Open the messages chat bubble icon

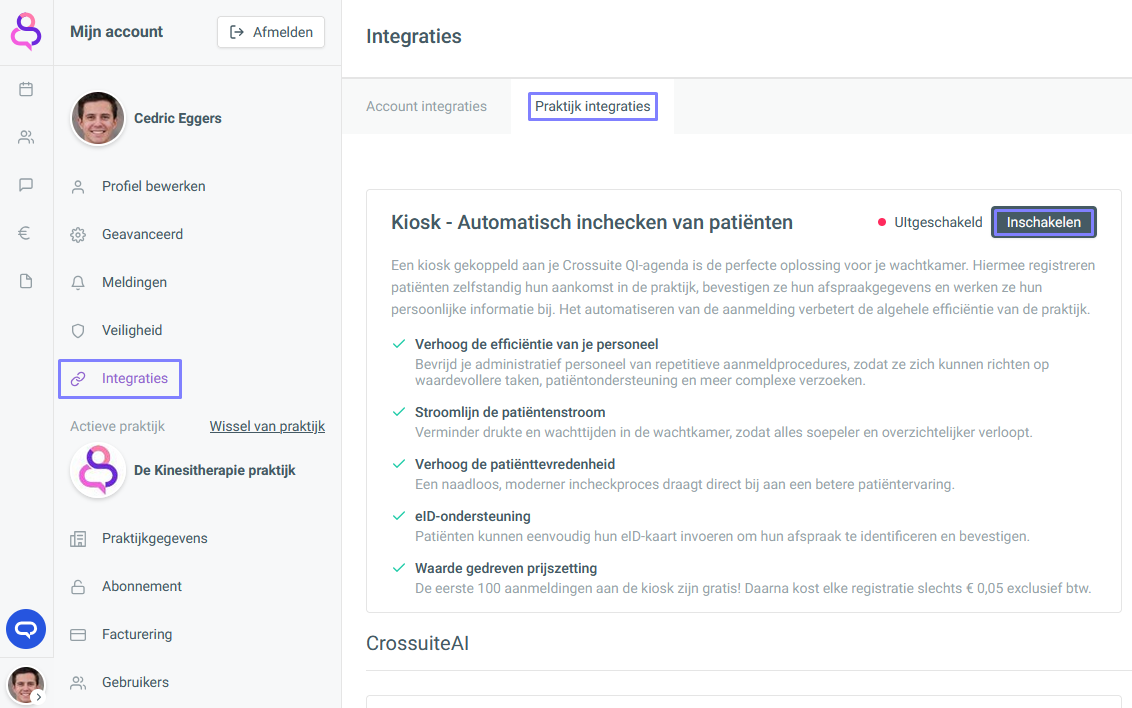(26, 185)
